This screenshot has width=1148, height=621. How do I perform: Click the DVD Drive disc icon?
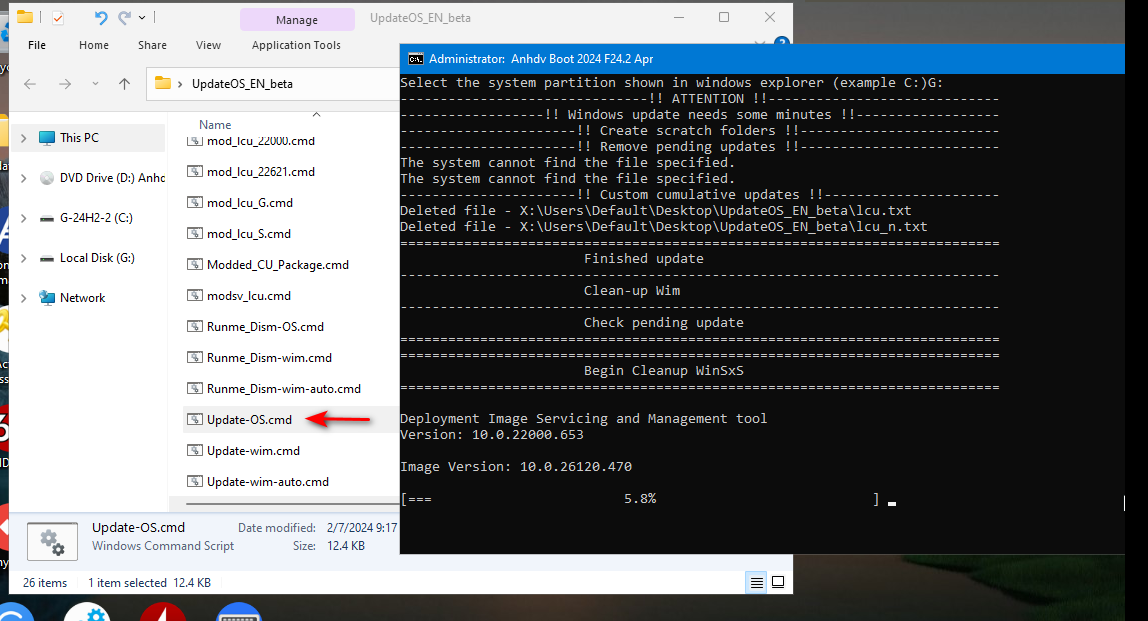(x=47, y=178)
